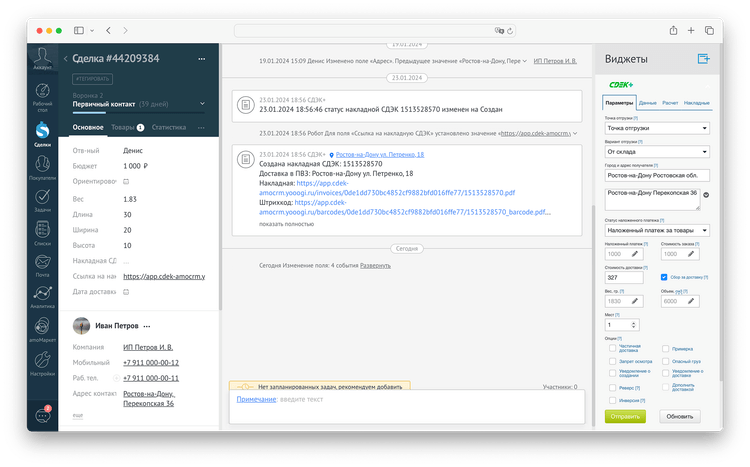Check Инверсия option
This screenshot has width=750, height=467.
coord(612,400)
